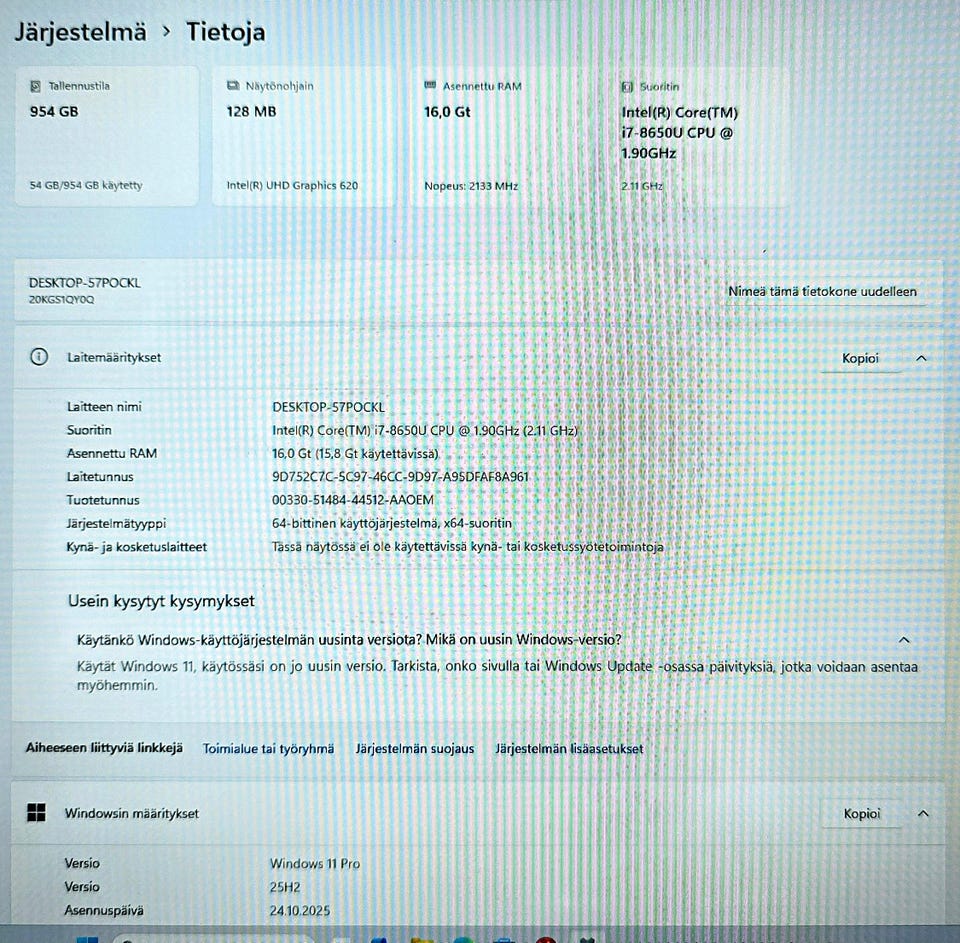Screen dimensions: 960x943
Task: Click the DESKTOP-57POCKL value in Laitteen nimi row
Action: tap(328, 407)
